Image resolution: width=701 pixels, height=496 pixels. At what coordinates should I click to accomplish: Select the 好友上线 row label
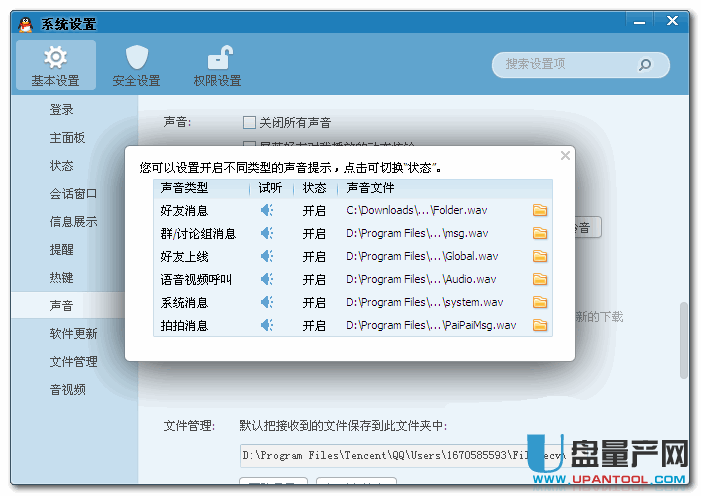pyautogui.click(x=184, y=257)
